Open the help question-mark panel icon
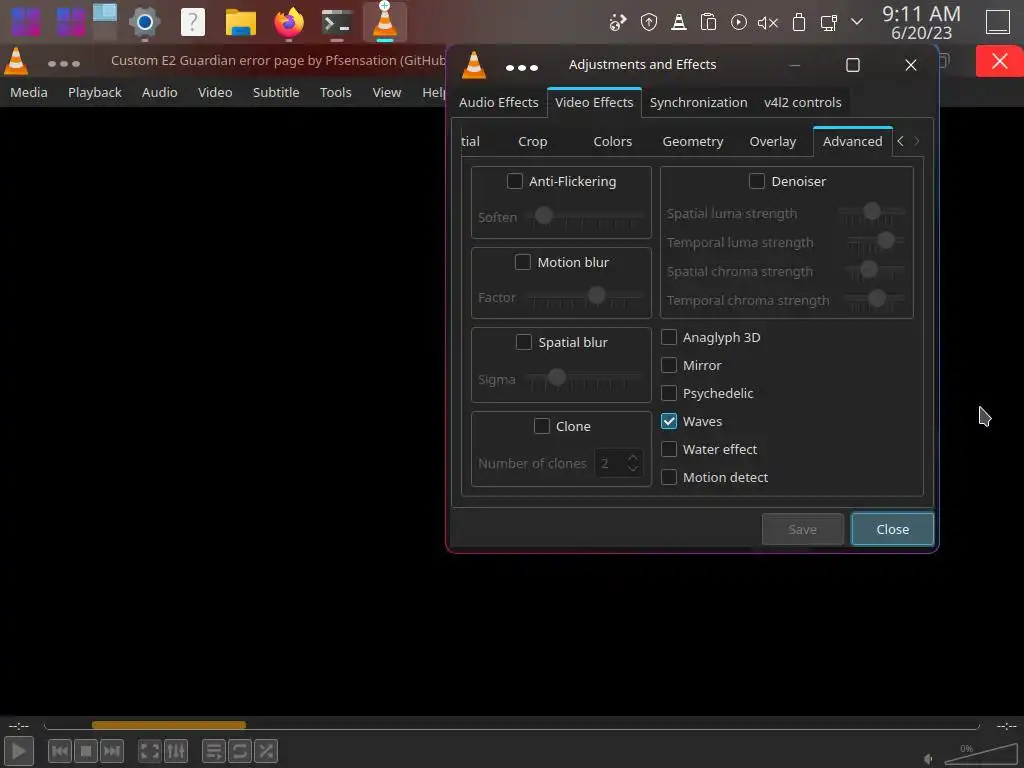 tap(193, 22)
